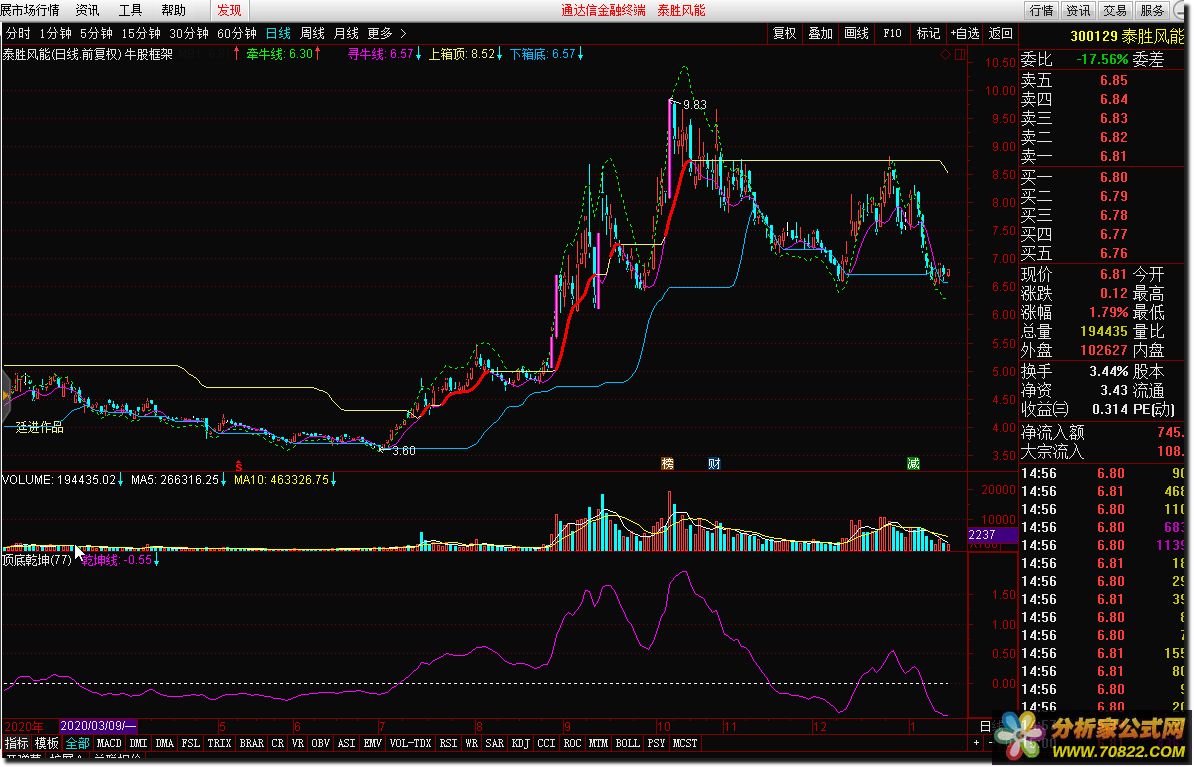Viewport: 1194px width, 767px height.
Task: Select the 周线 weekly period
Action: (312, 34)
